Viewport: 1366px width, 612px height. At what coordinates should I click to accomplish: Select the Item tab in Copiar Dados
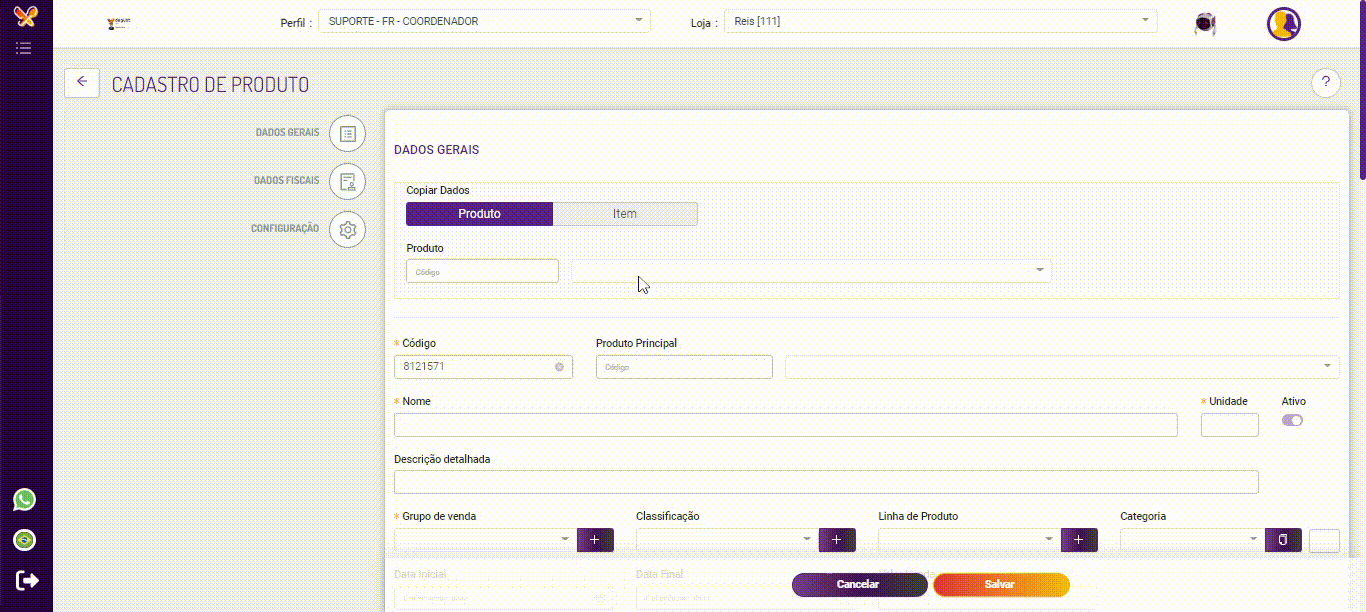coord(625,214)
